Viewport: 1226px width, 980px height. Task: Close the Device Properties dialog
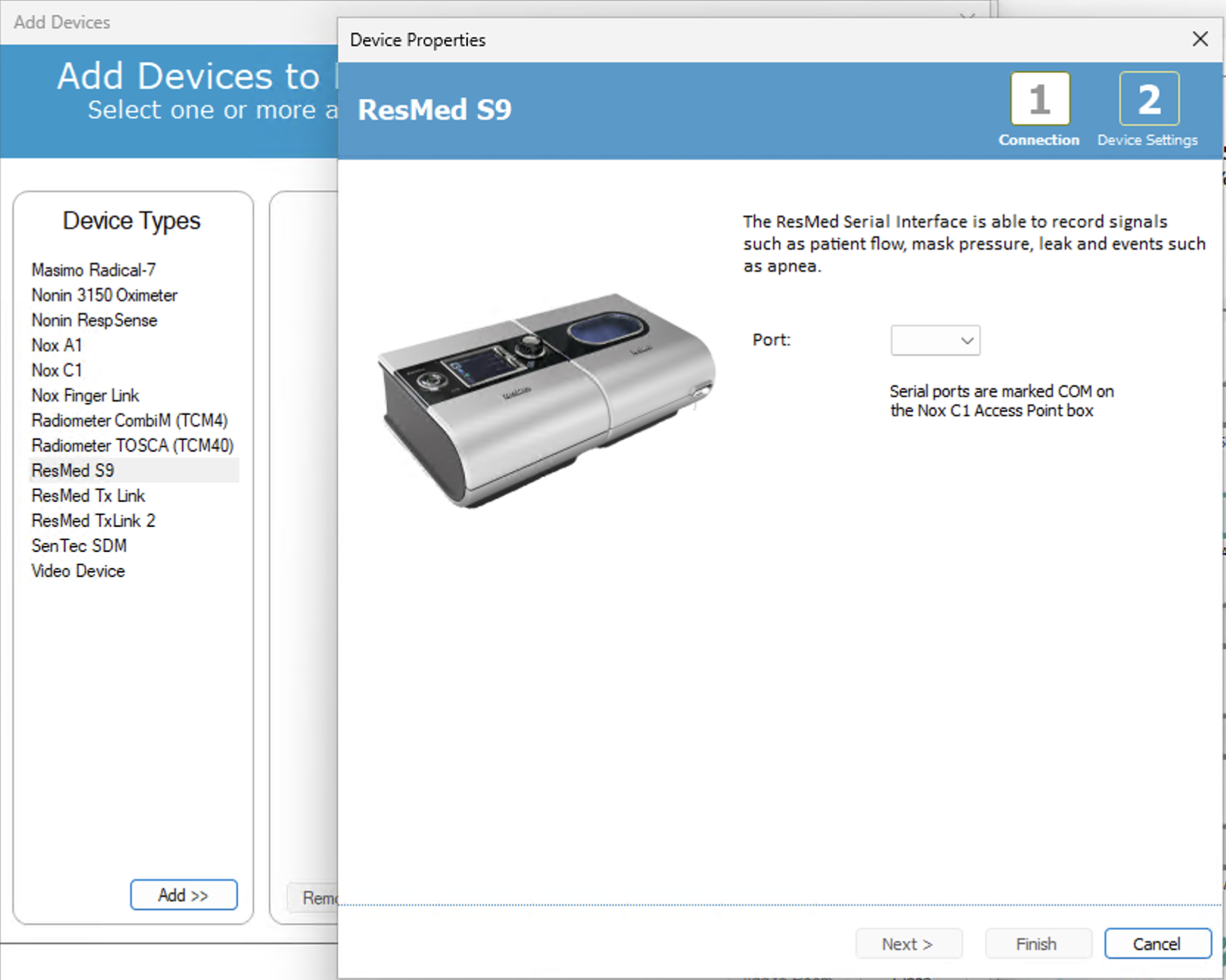[1200, 39]
